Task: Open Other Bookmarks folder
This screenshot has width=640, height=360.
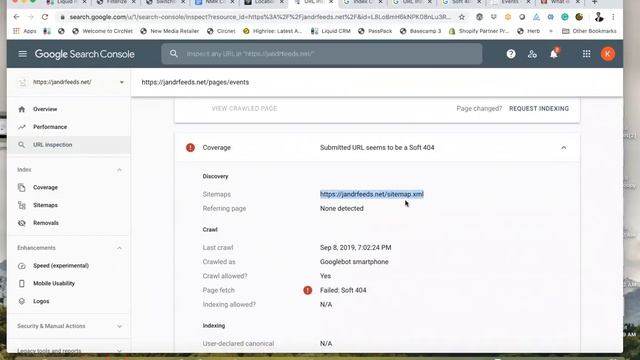Action: tap(589, 31)
